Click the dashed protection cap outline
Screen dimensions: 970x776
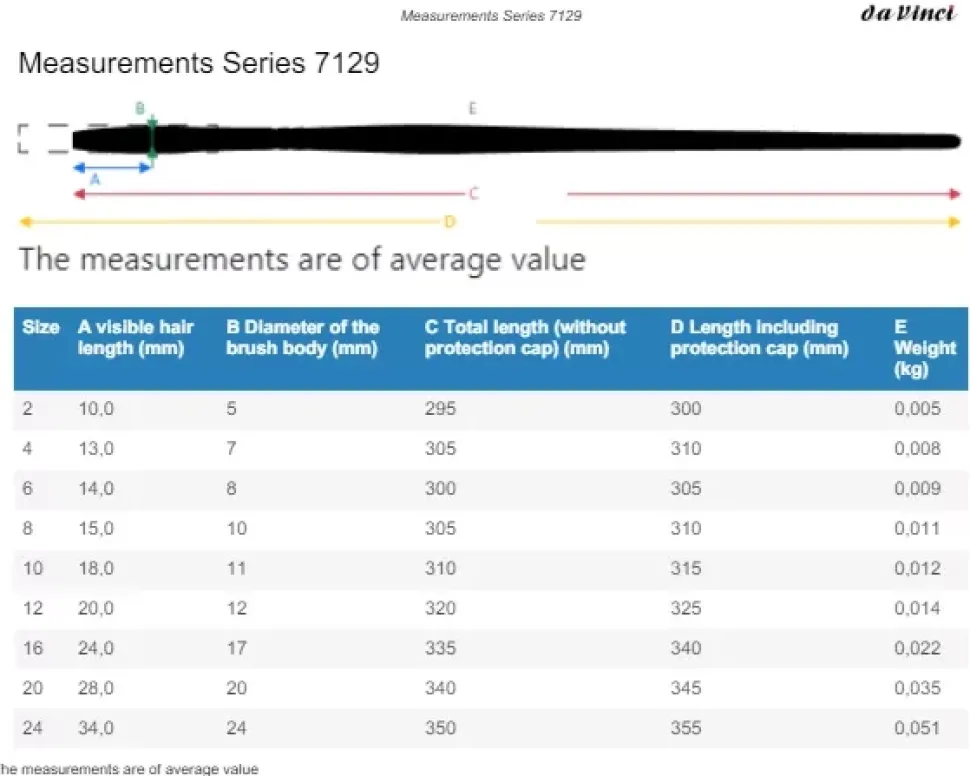pyautogui.click(x=43, y=138)
